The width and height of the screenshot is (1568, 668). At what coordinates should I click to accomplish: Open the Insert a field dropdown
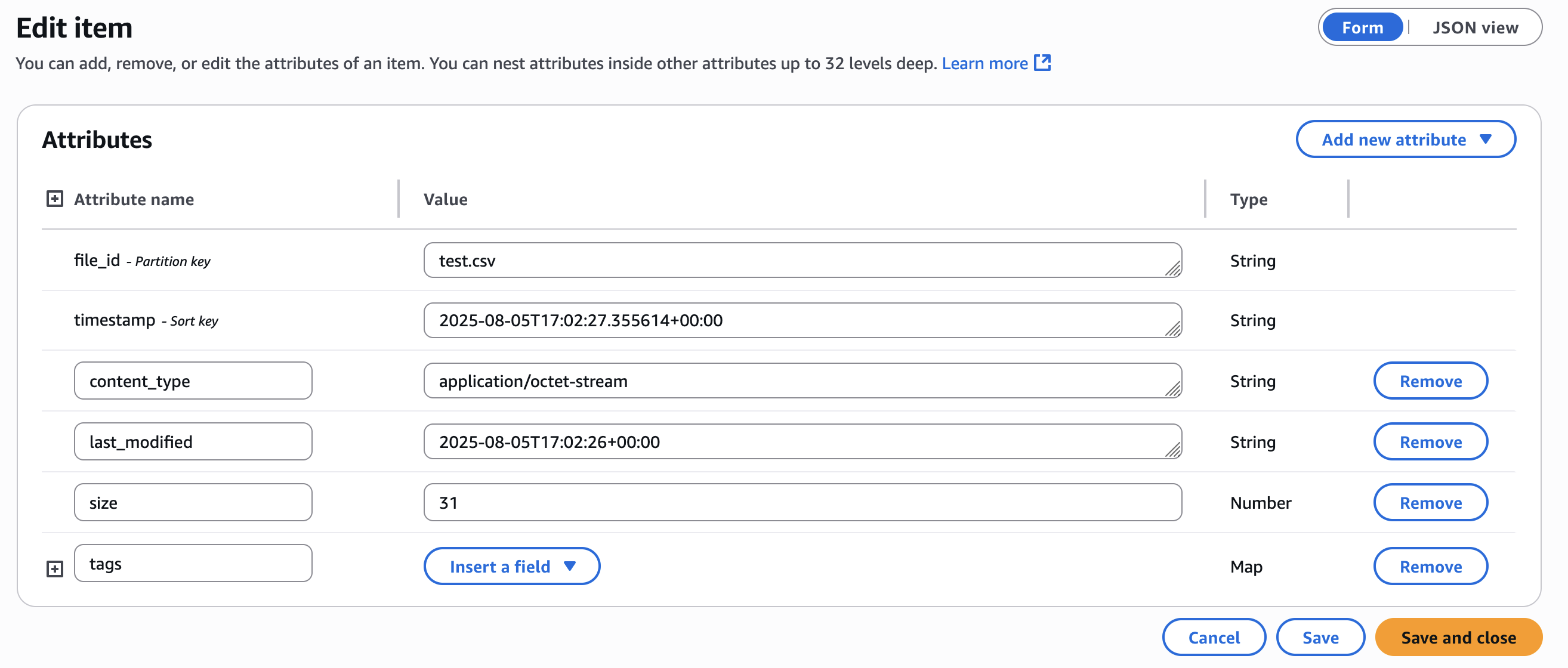coord(511,567)
